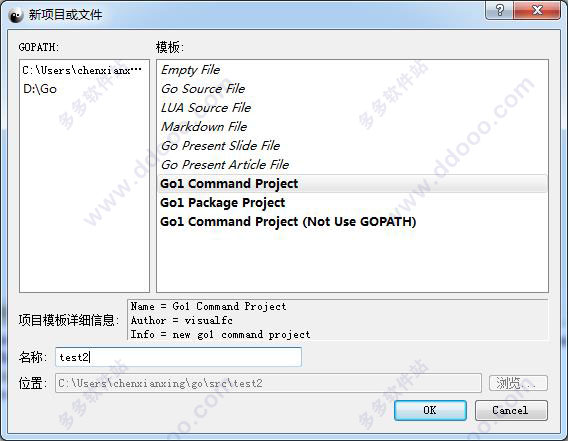This screenshot has width=568, height=441.
Task: Click the name field containing test2
Action: pos(178,357)
